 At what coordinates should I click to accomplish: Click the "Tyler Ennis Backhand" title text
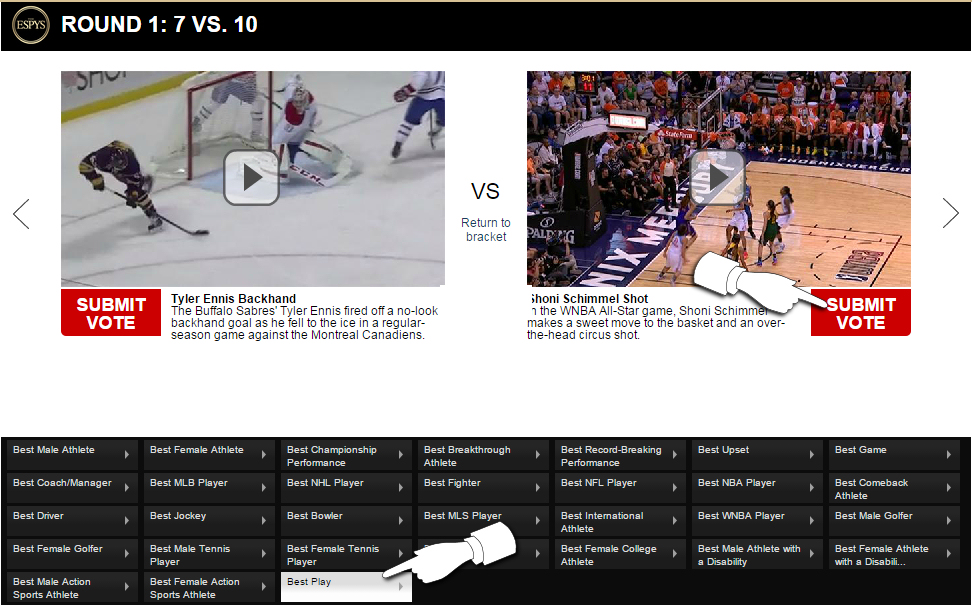point(234,299)
